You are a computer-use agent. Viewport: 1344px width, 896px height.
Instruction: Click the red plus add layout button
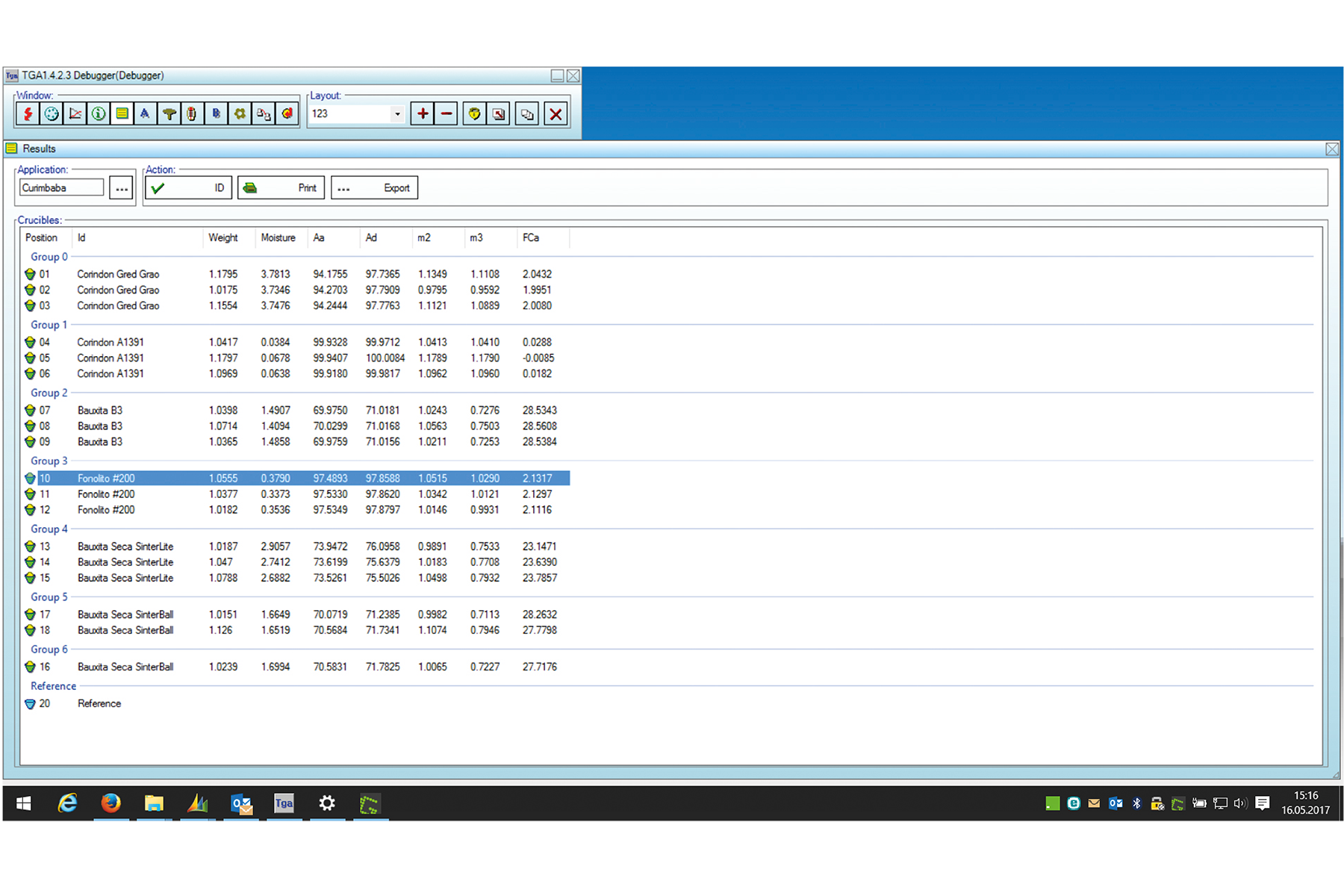tap(423, 113)
